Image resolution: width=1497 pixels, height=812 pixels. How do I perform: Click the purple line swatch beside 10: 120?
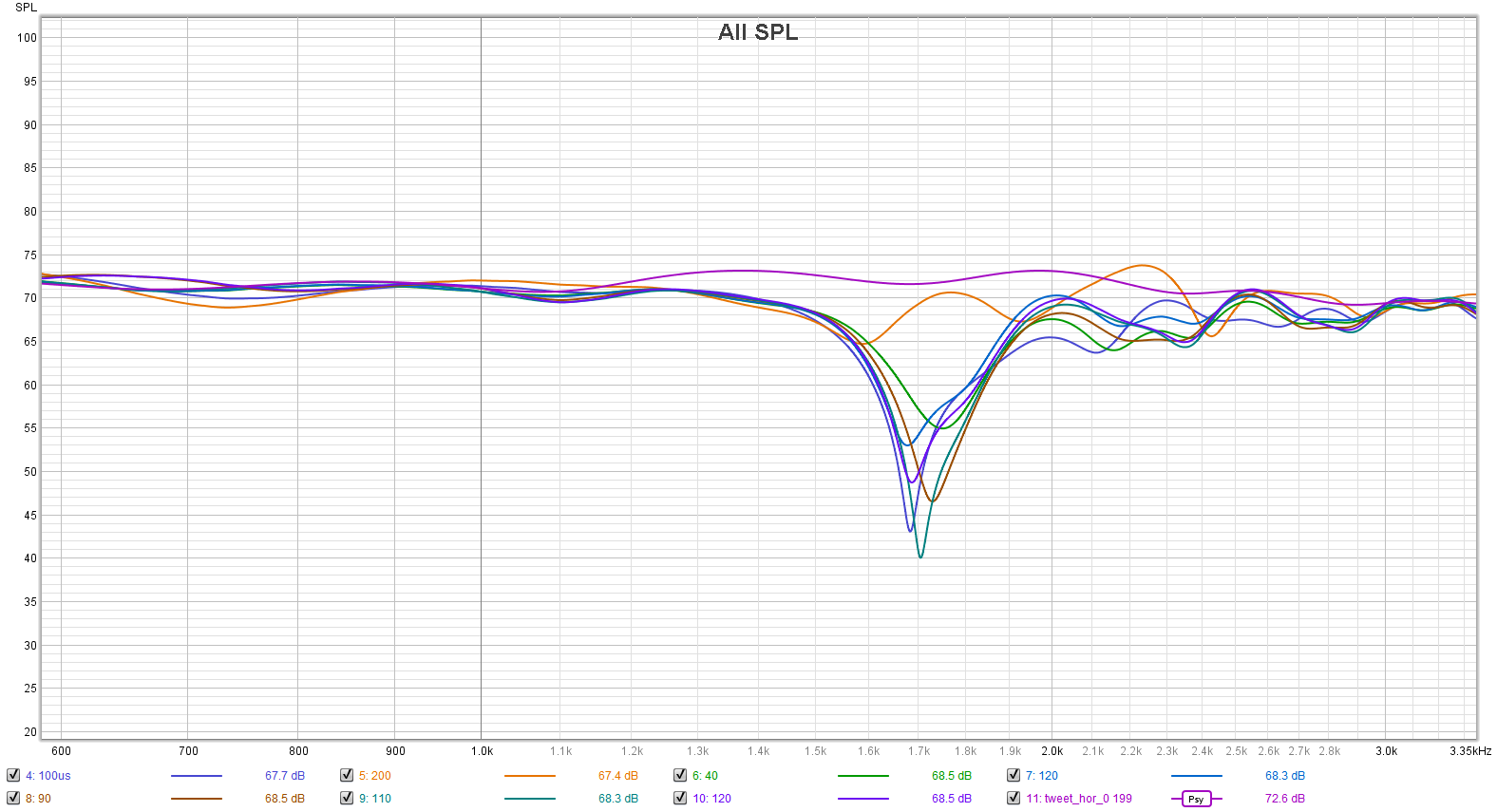[862, 799]
